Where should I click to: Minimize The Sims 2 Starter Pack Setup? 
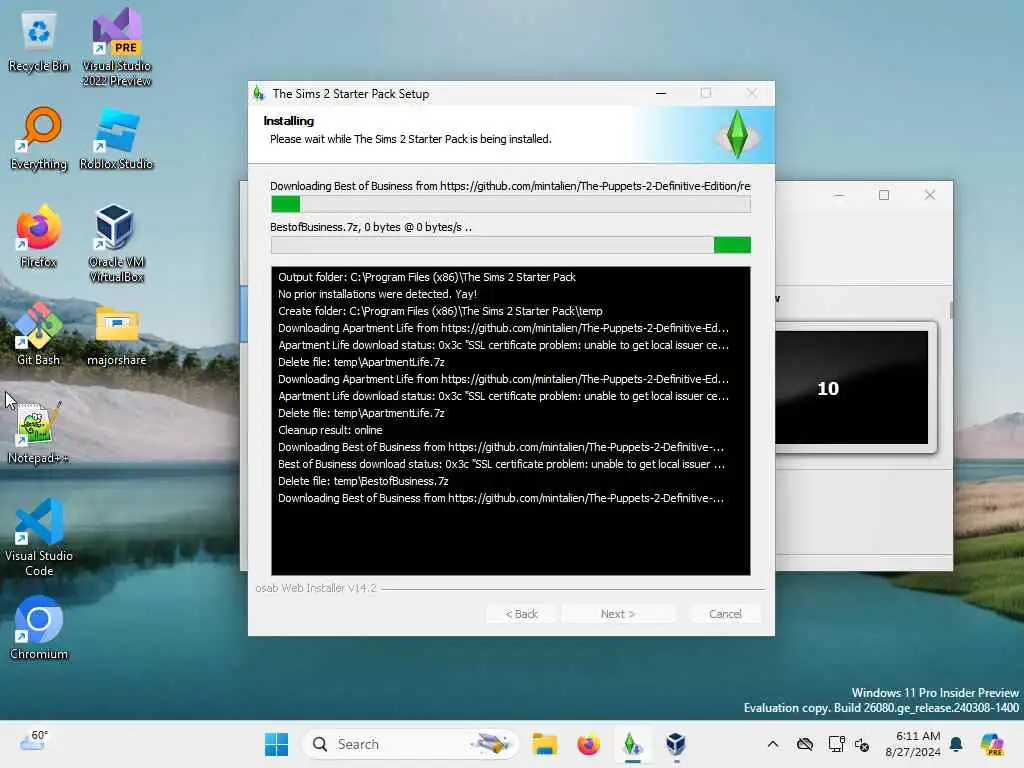pyautogui.click(x=661, y=93)
